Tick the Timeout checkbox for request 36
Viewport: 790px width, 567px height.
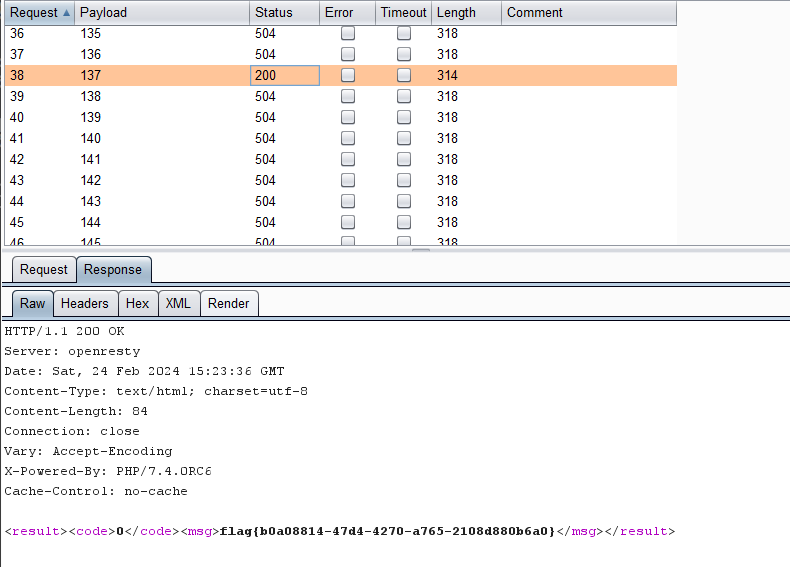coord(404,33)
